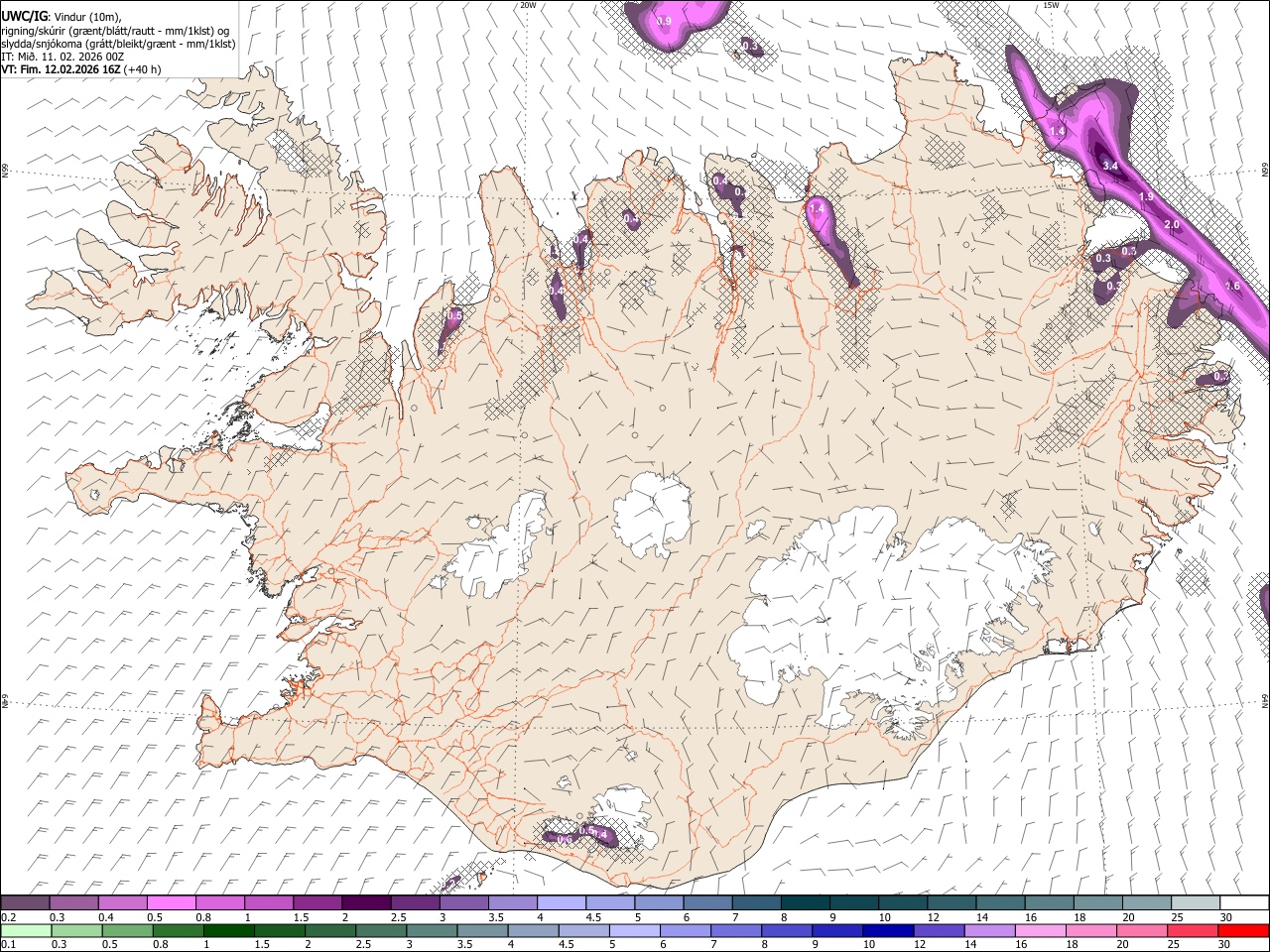The image size is (1270, 952).
Task: Pick the lavender 4 swatch in upper legend row
Action: pyautogui.click(x=562, y=902)
